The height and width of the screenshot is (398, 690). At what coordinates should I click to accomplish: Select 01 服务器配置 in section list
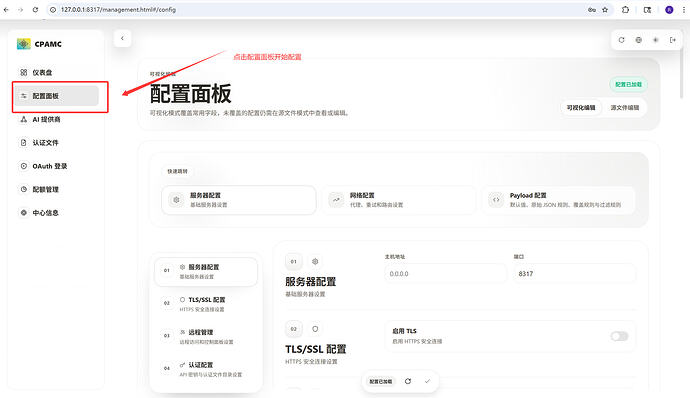click(x=206, y=271)
